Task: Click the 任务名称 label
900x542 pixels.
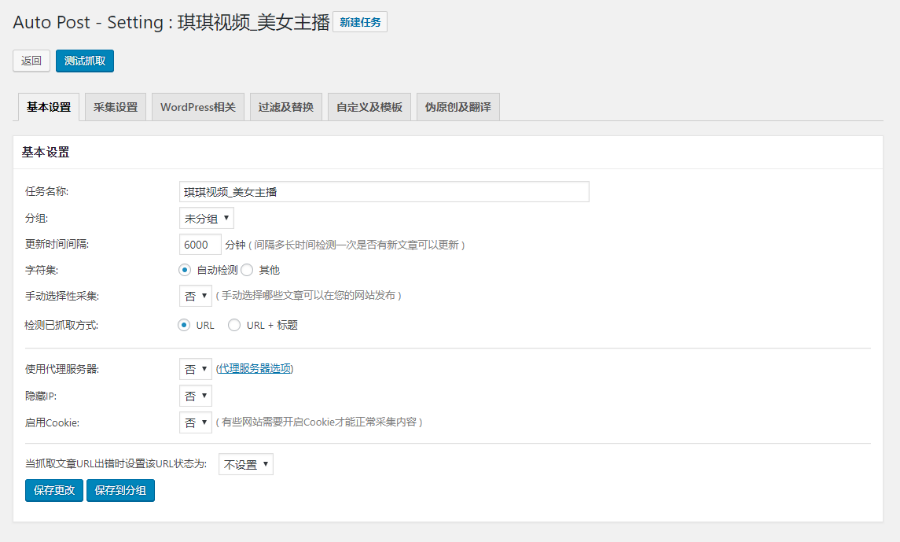Action: pos(46,192)
